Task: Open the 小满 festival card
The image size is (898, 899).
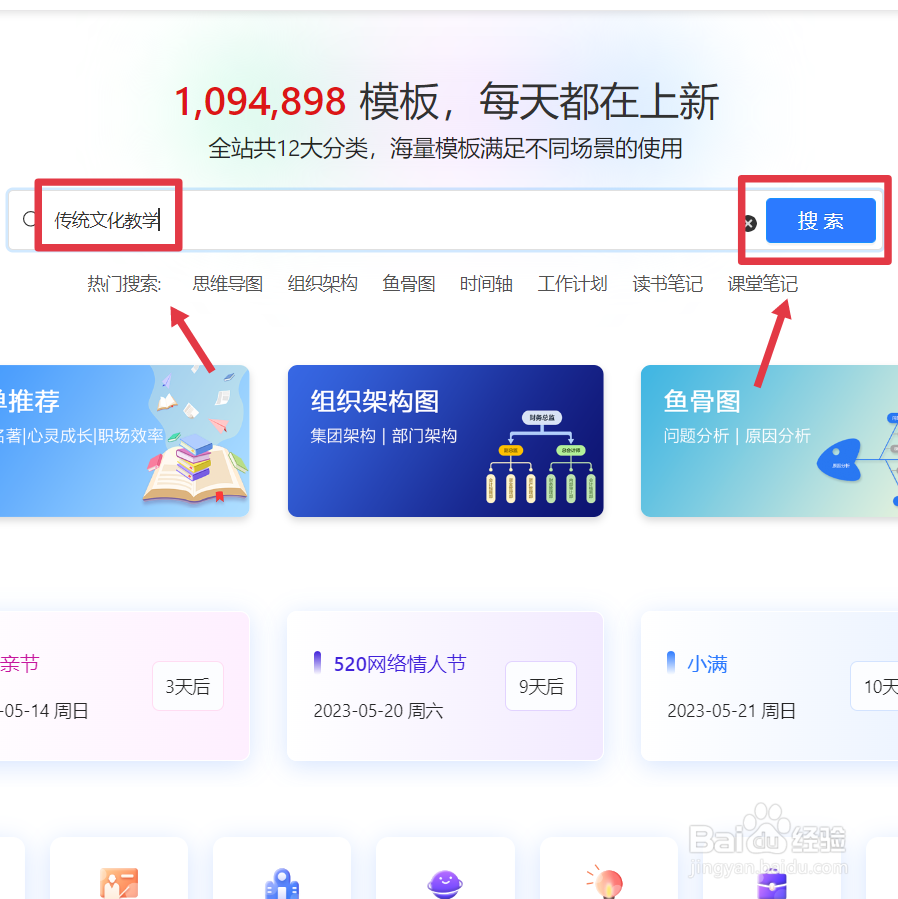Action: coord(770,686)
